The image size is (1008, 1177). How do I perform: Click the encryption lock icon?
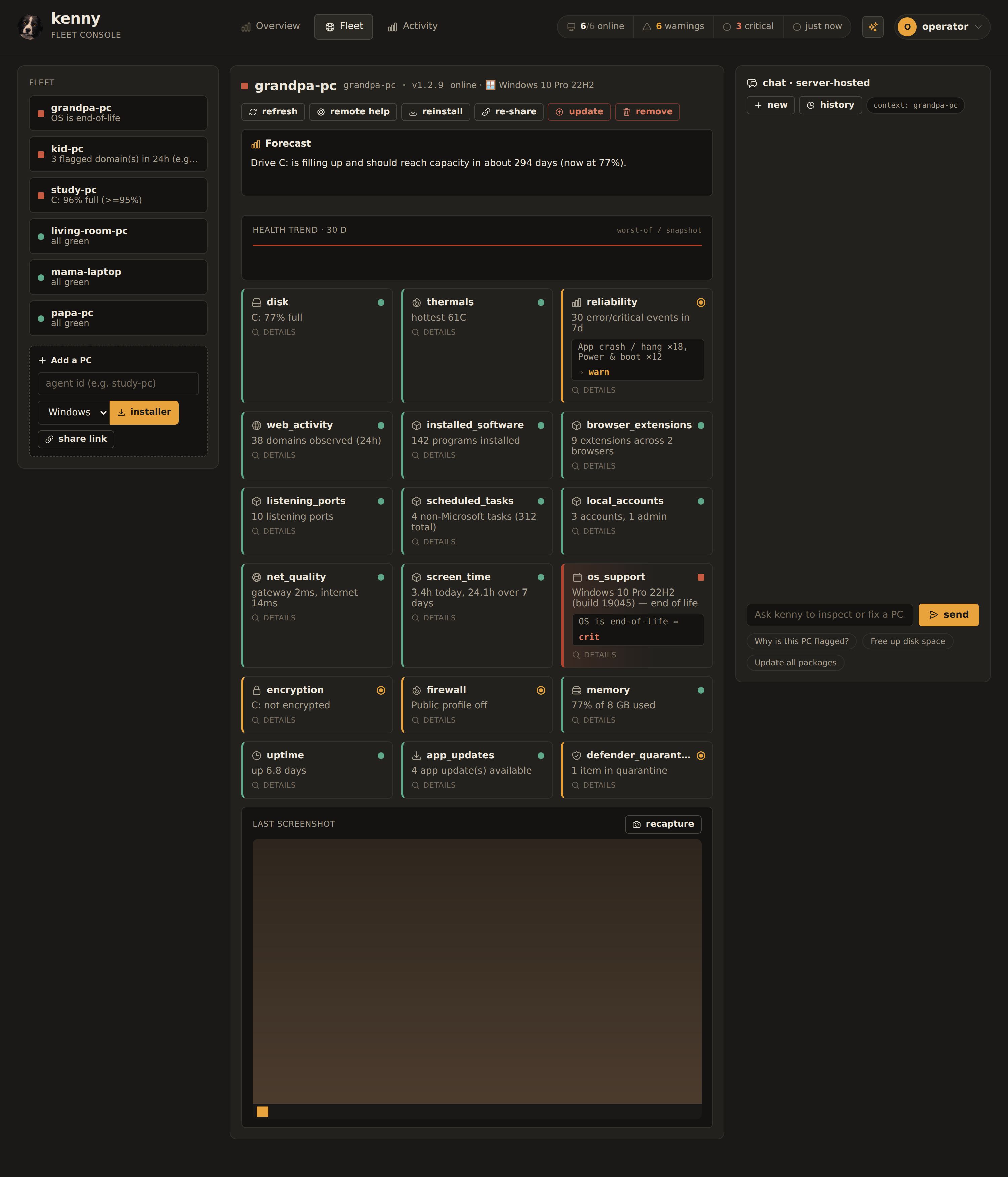pos(257,690)
